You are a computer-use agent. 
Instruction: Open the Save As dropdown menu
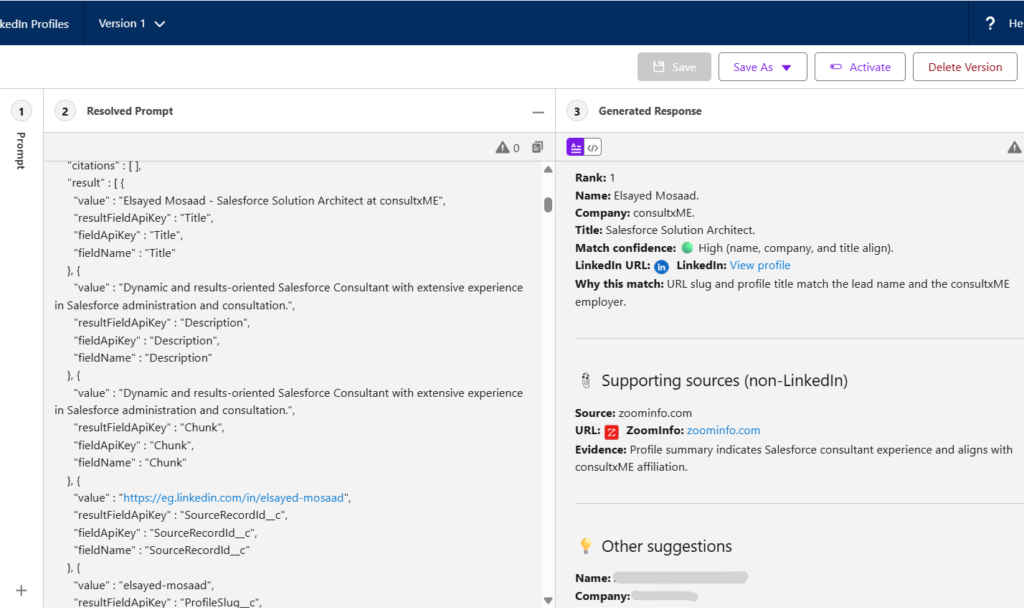click(x=762, y=67)
